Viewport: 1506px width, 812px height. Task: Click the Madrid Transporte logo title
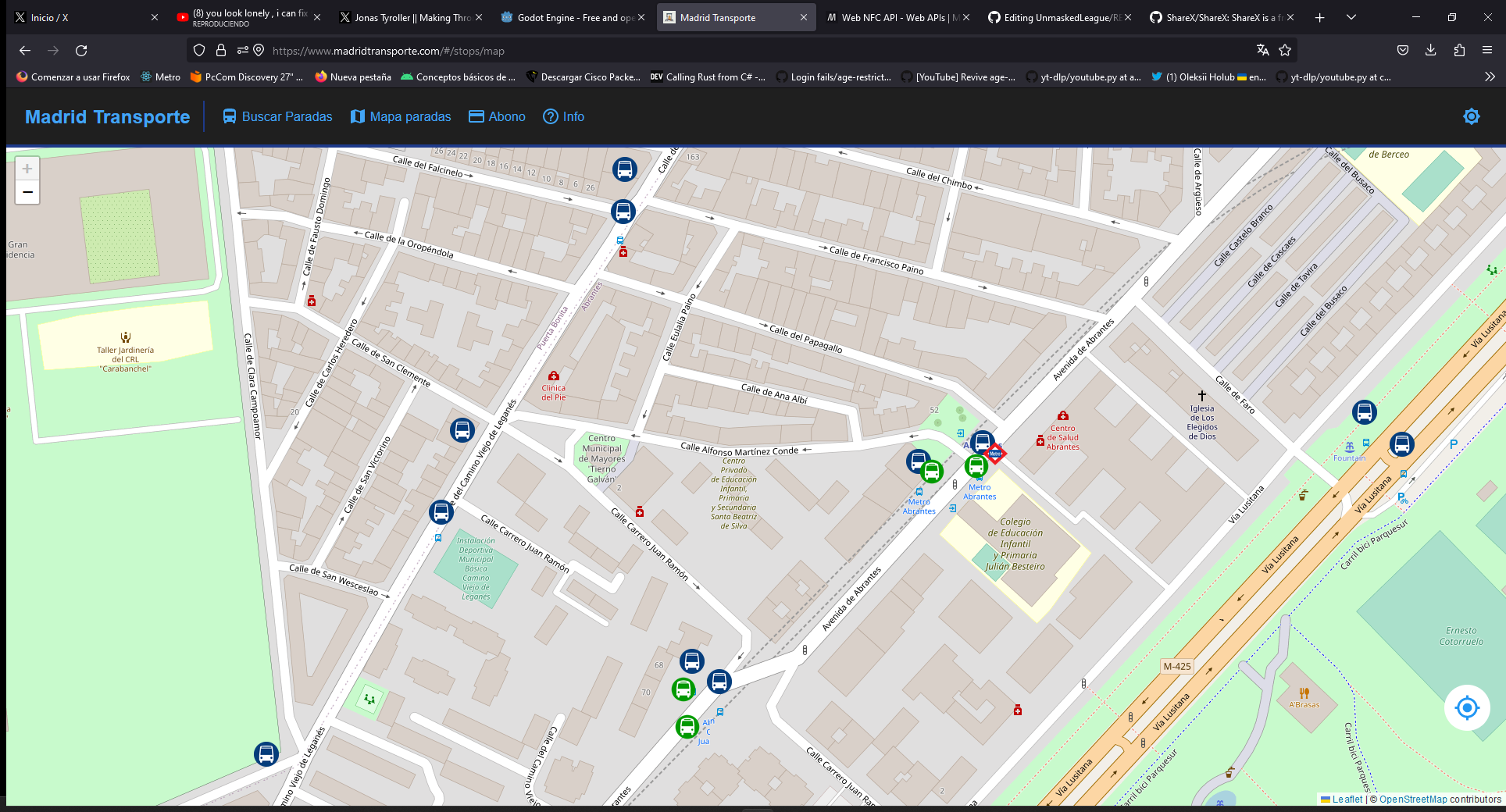[107, 117]
